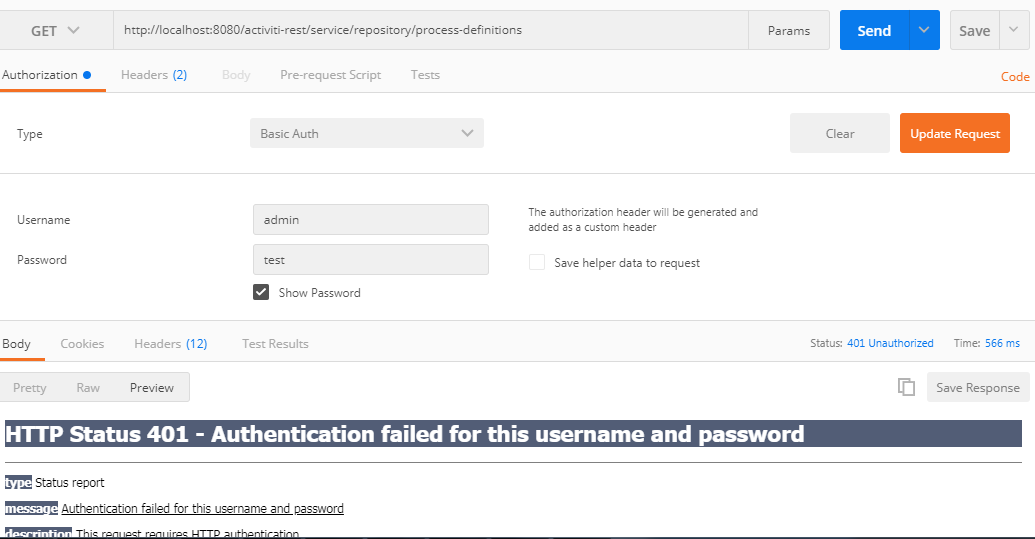
Task: Enable Save helper data to request
Action: pyautogui.click(x=537, y=263)
